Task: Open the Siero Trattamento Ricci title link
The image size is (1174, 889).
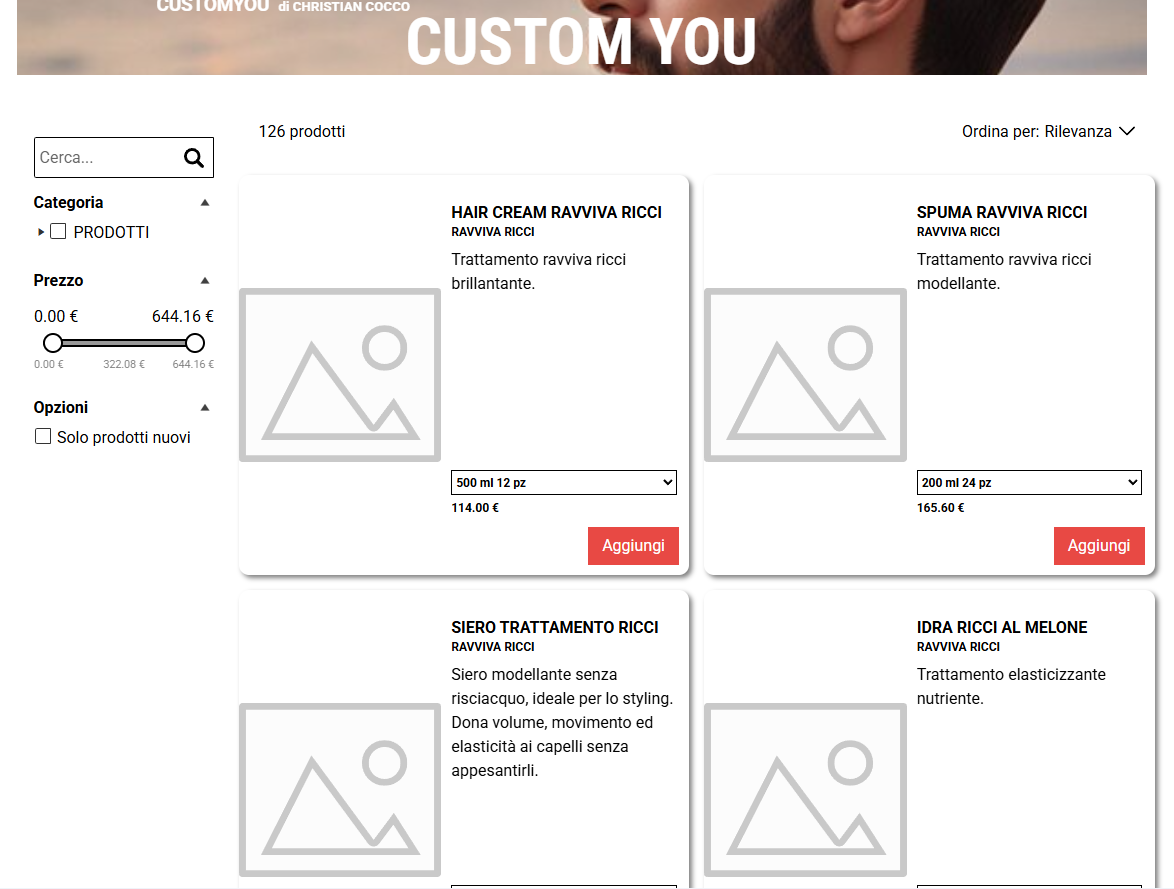Action: [x=555, y=627]
